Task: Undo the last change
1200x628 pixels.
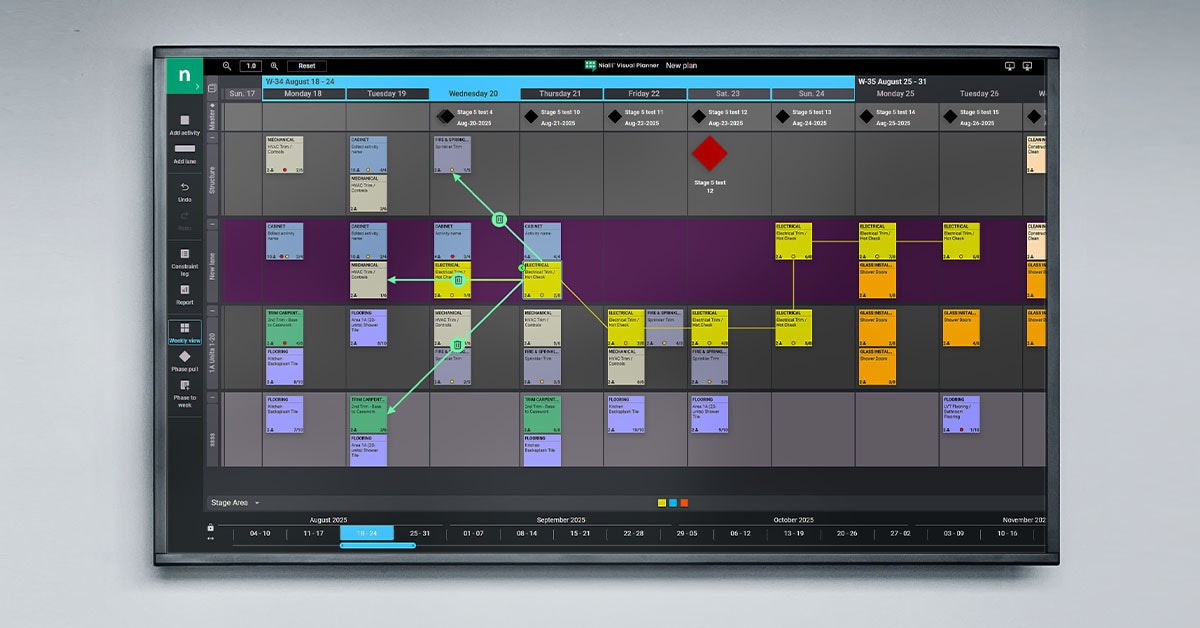Action: 184,187
